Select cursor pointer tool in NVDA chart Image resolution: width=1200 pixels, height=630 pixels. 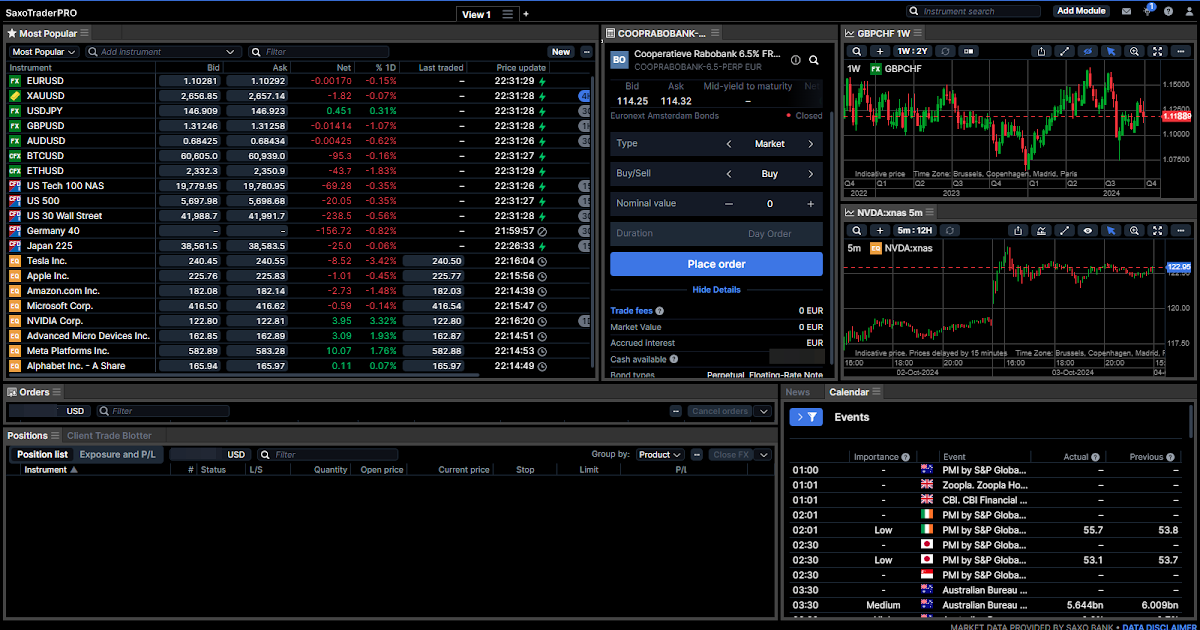[1111, 230]
